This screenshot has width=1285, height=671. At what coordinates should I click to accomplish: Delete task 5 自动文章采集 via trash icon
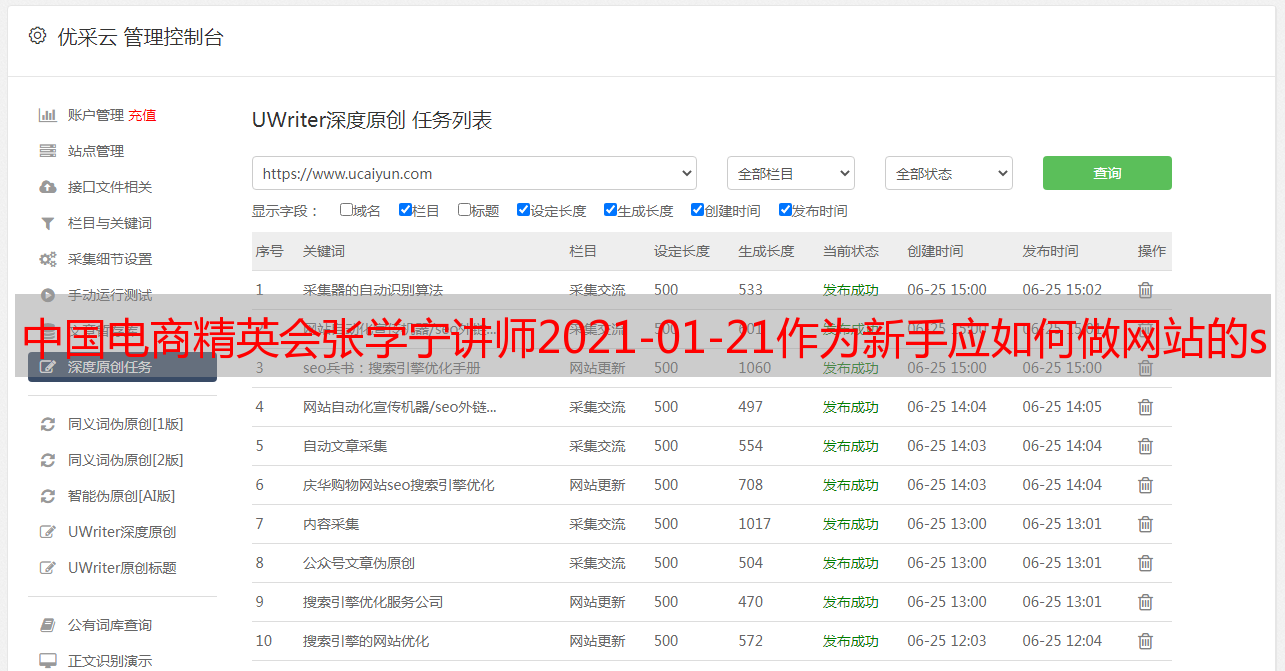pos(1145,446)
